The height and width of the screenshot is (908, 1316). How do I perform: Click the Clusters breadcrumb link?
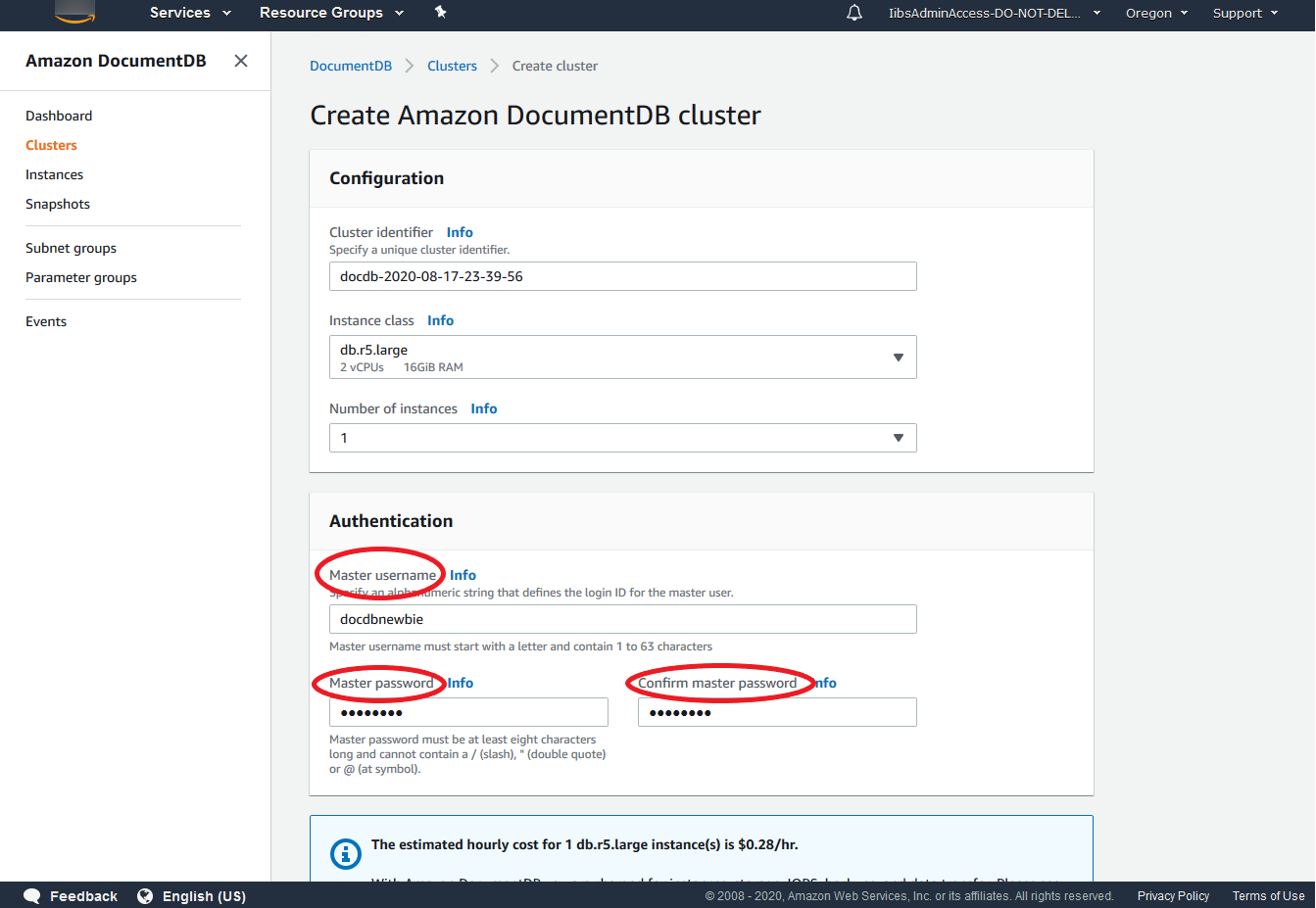coord(452,66)
